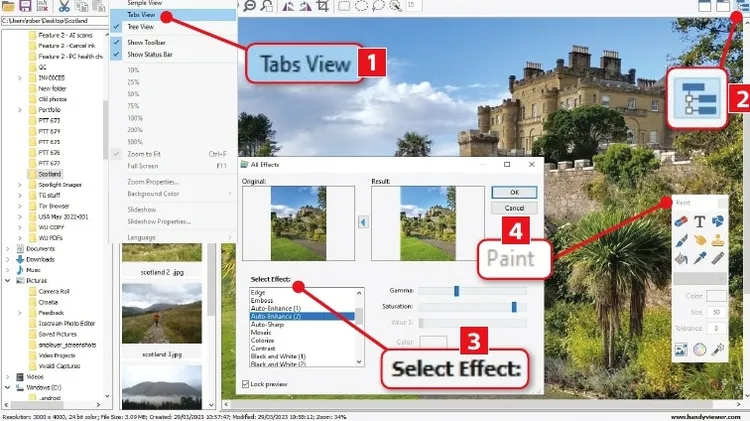Viewport: 750px width, 421px height.
Task: Click the Size input field in Paint panel
Action: pyautogui.click(x=716, y=312)
